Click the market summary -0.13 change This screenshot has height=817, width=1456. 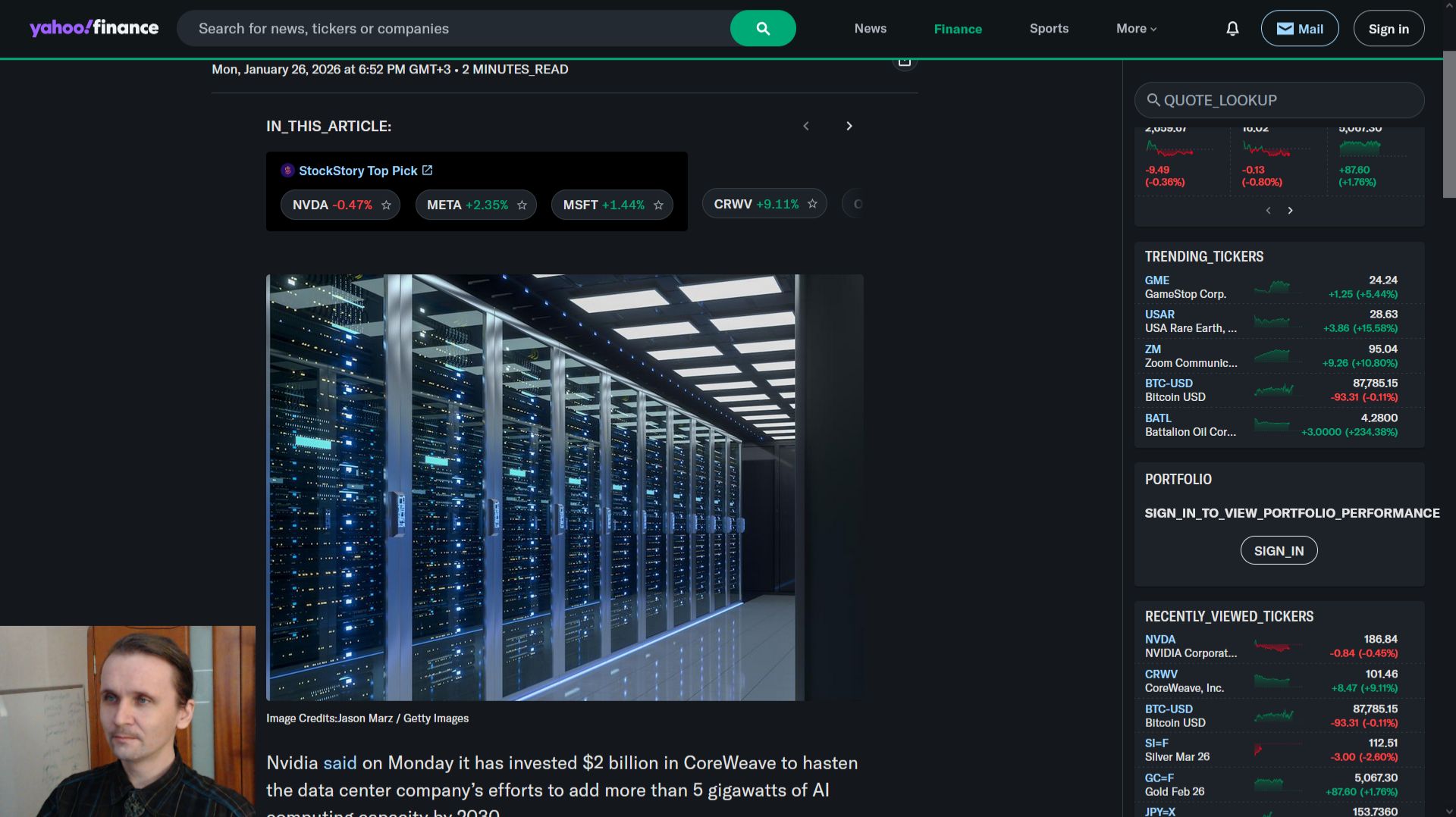point(1253,171)
